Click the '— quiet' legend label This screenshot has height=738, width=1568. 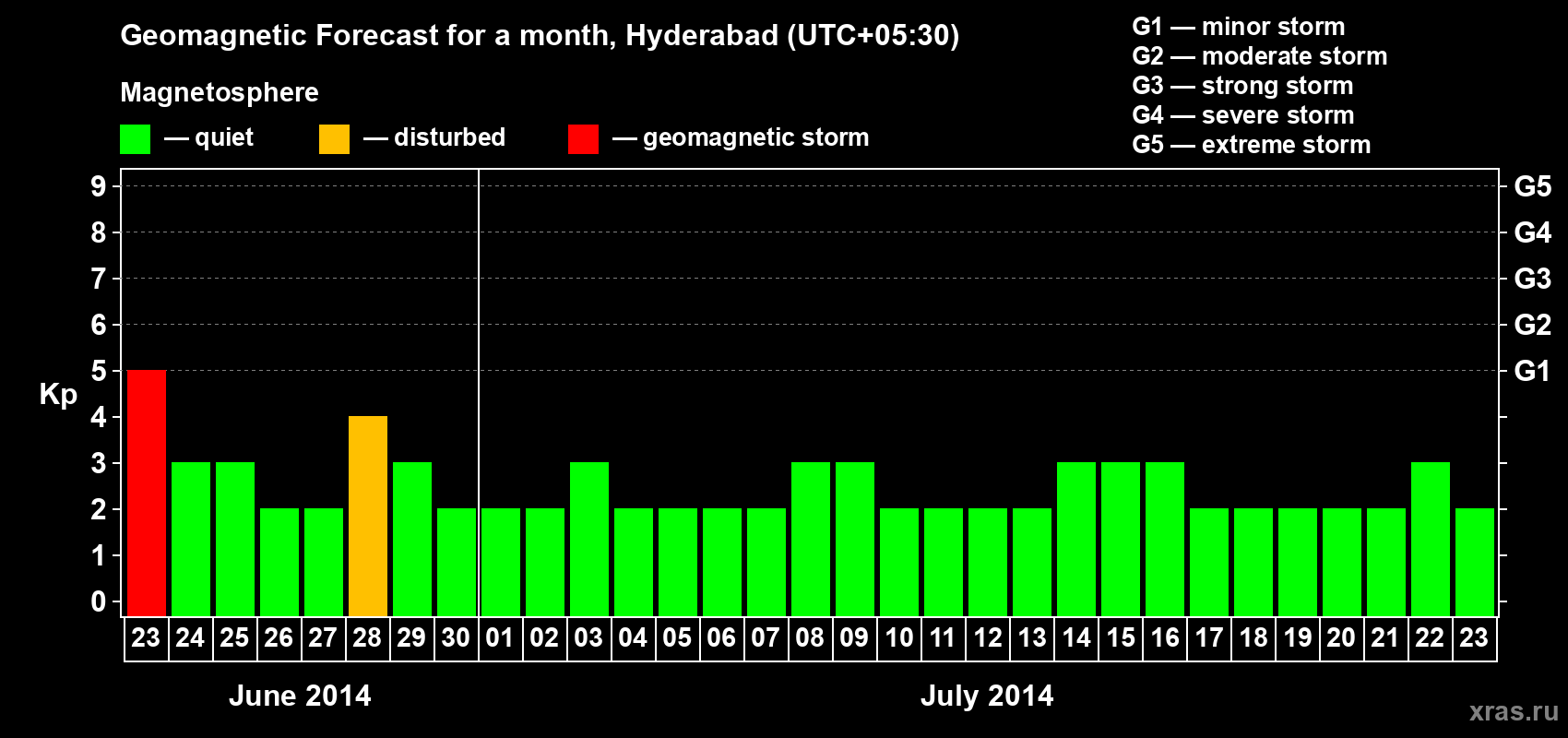pyautogui.click(x=209, y=138)
